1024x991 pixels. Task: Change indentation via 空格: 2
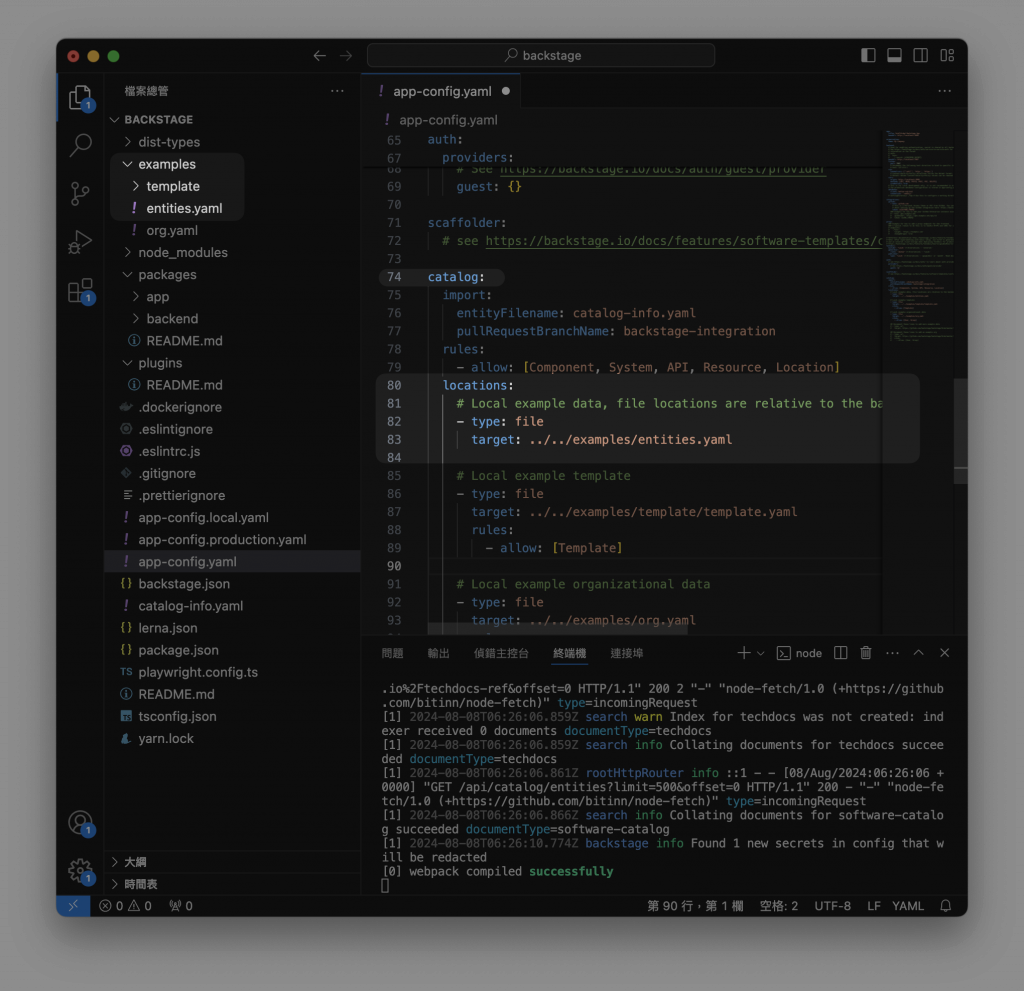tap(778, 905)
